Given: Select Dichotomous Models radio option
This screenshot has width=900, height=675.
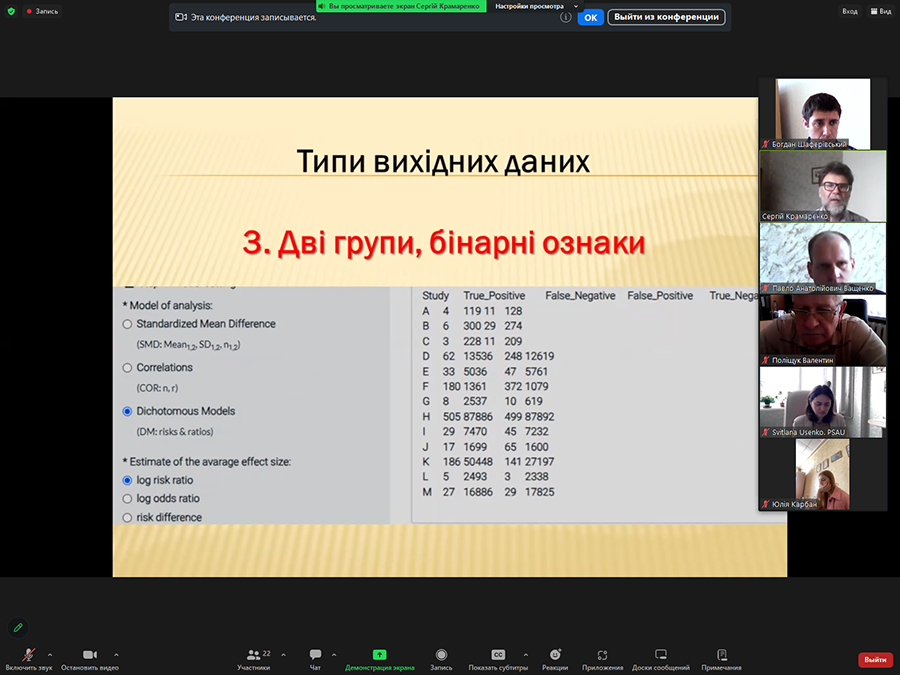Looking at the screenshot, I should [127, 412].
